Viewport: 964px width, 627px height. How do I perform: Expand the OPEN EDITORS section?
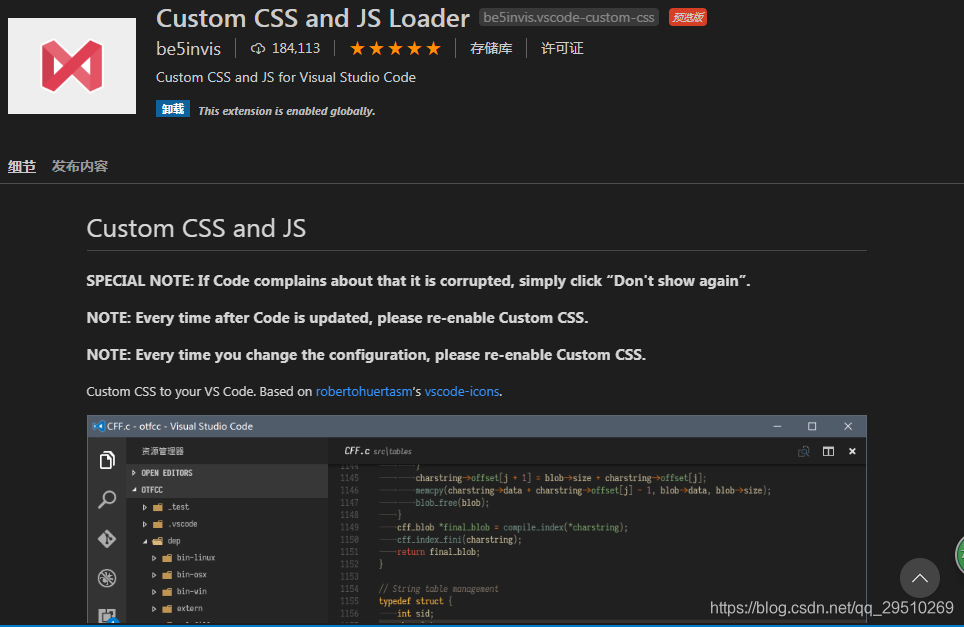click(x=134, y=473)
